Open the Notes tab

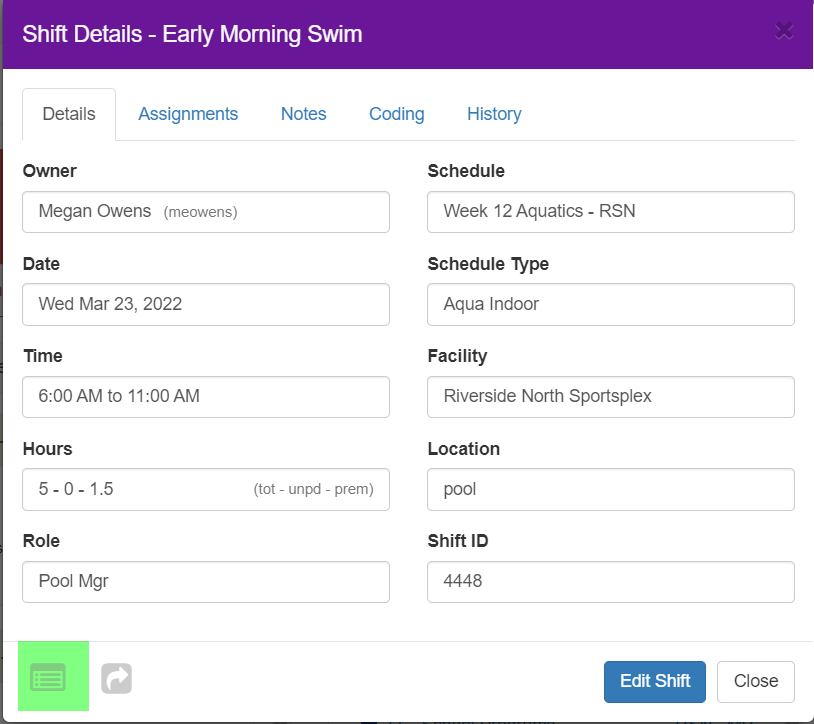click(304, 114)
